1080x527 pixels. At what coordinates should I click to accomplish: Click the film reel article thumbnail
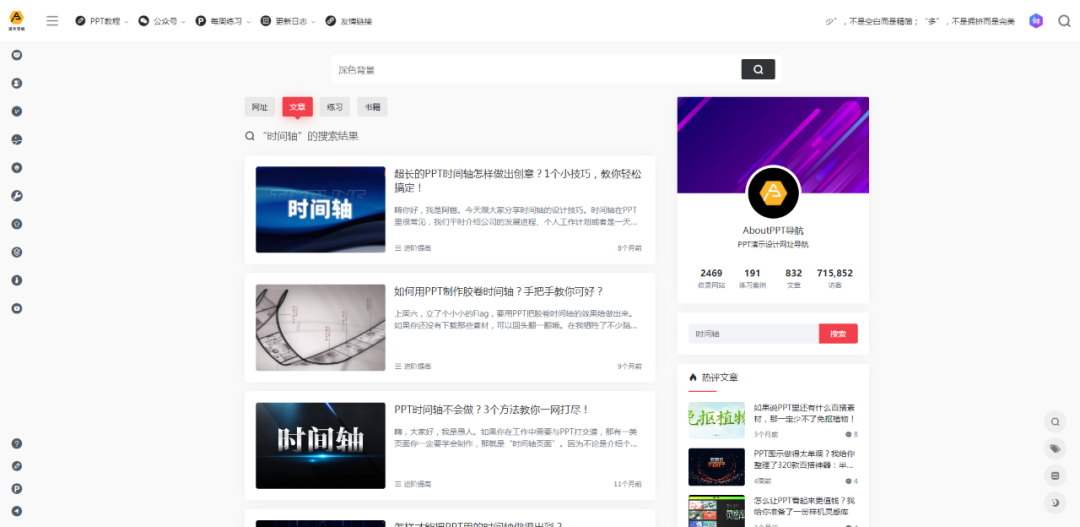click(320, 328)
